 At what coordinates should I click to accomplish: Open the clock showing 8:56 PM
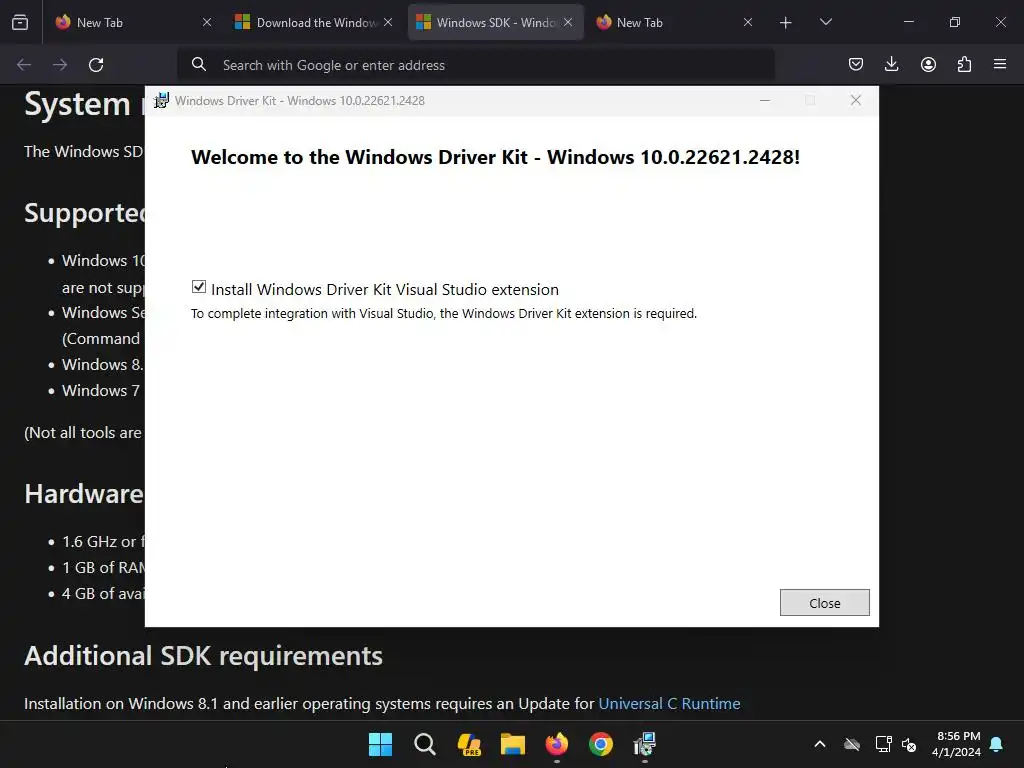click(956, 744)
